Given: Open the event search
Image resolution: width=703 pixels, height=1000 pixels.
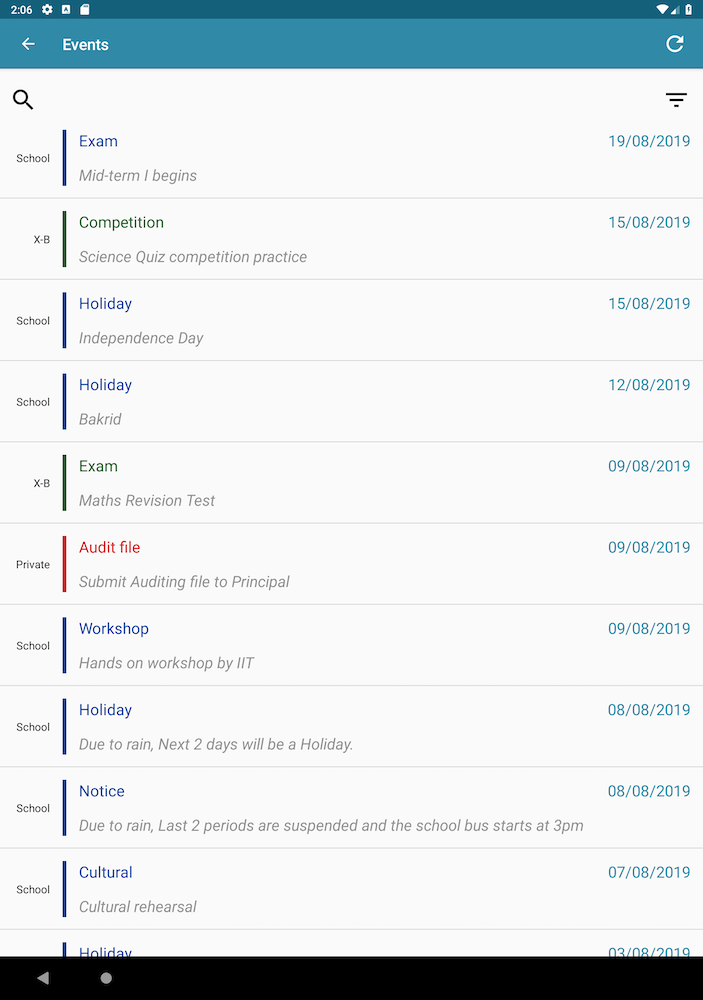Looking at the screenshot, I should tap(23, 99).
